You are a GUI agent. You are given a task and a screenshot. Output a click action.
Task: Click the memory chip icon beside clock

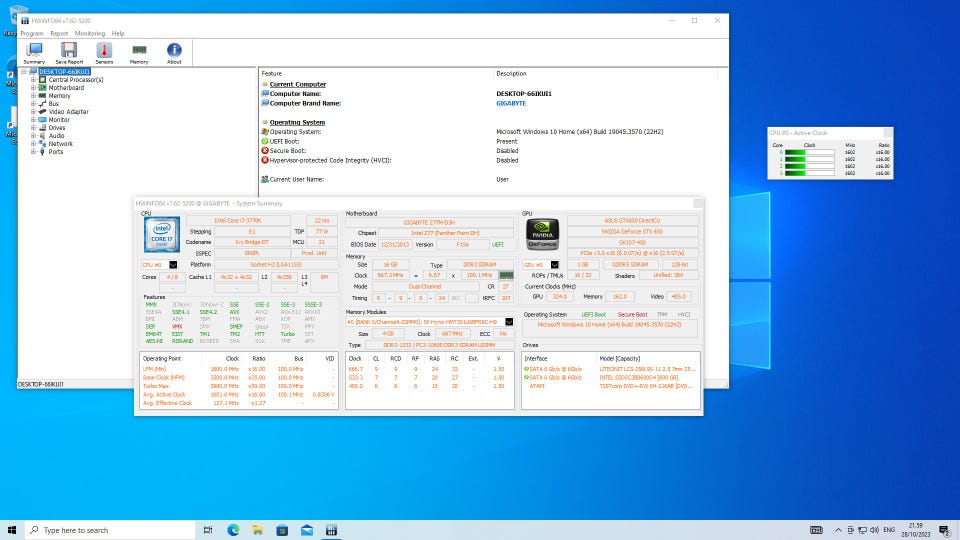point(506,275)
